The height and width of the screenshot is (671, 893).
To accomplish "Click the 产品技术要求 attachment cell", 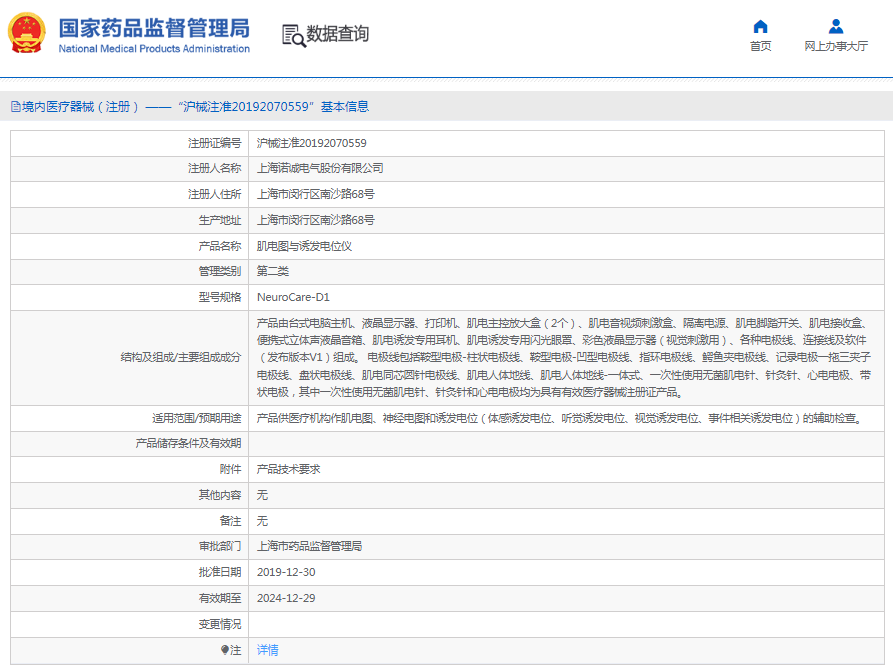I will click(x=288, y=468).
